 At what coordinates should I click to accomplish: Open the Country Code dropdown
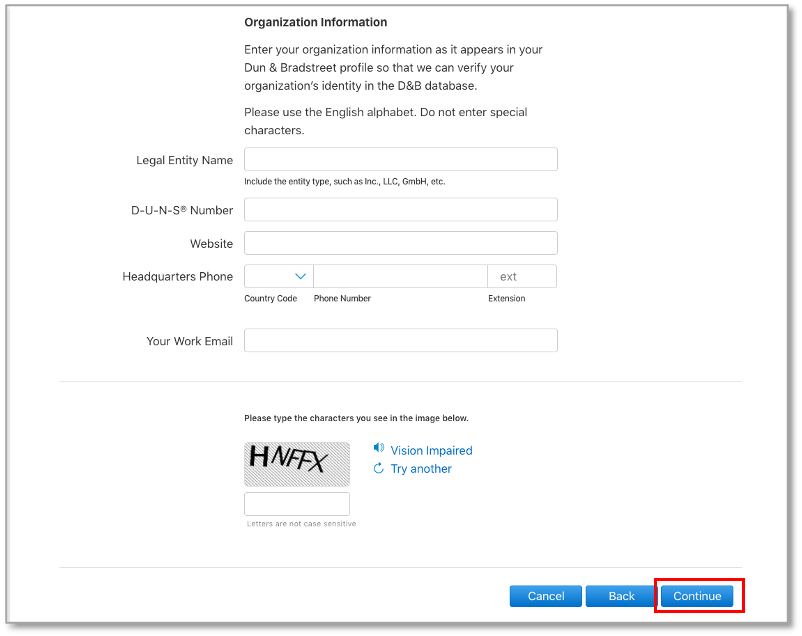click(x=279, y=276)
